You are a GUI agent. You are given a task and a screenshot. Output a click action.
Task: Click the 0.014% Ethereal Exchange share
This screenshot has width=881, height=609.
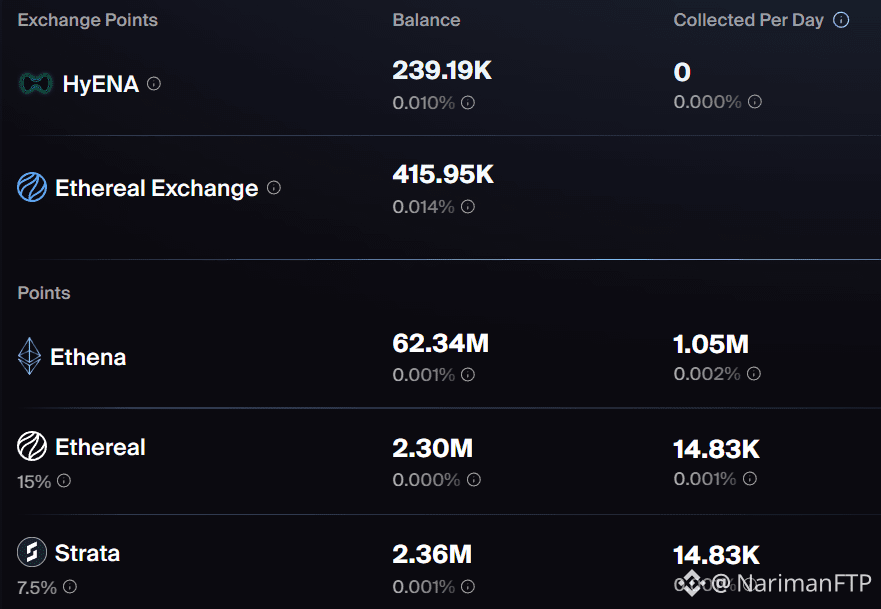tap(424, 207)
